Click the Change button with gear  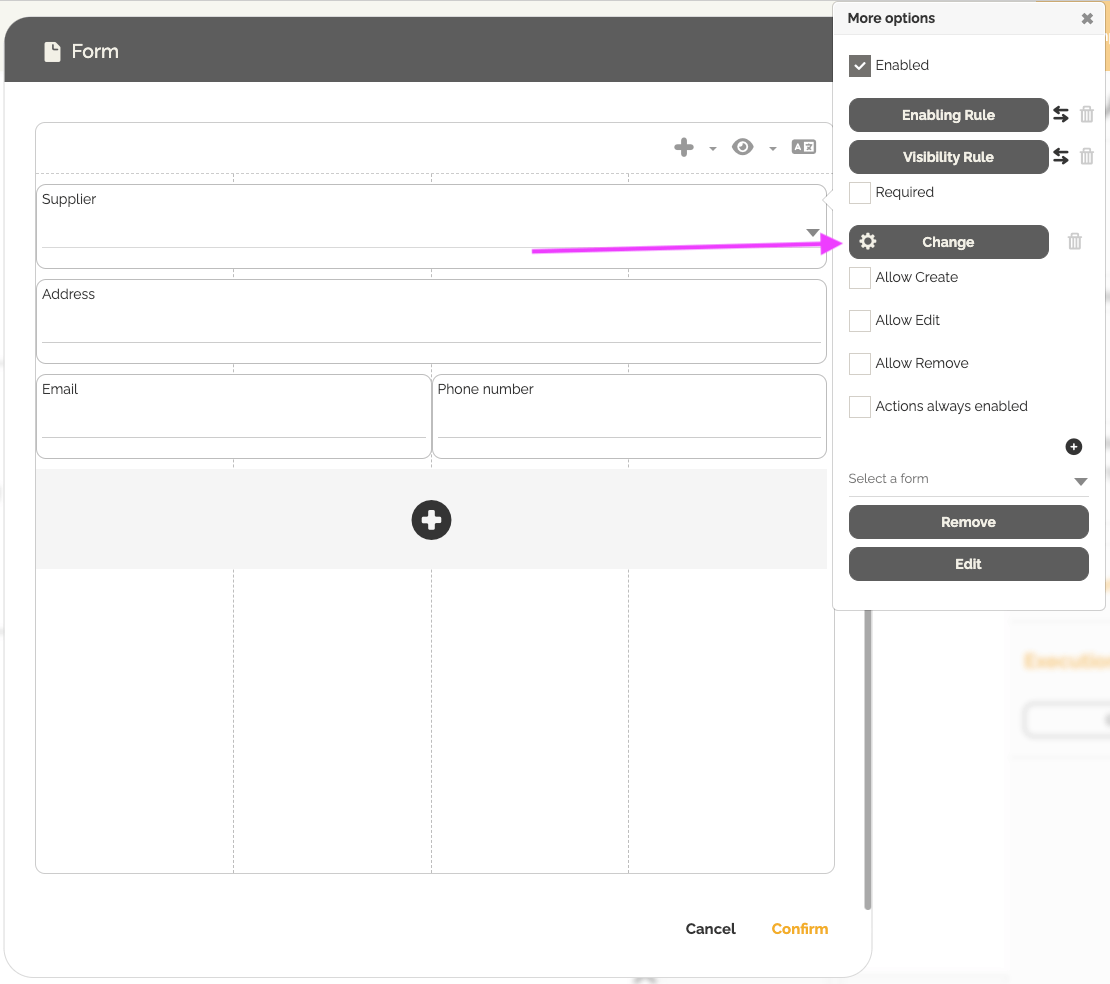click(948, 242)
